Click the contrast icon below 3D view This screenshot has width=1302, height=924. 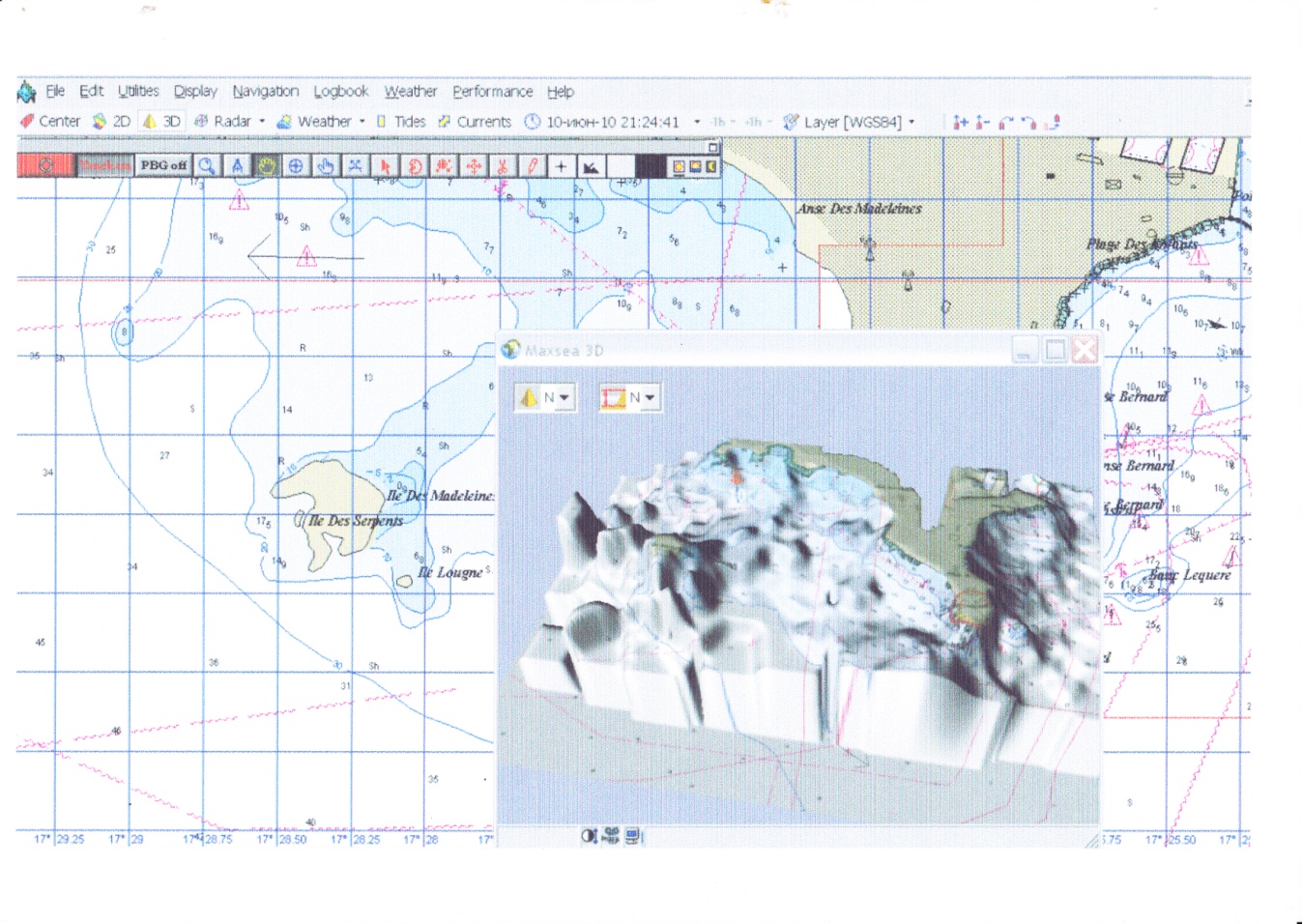(588, 836)
